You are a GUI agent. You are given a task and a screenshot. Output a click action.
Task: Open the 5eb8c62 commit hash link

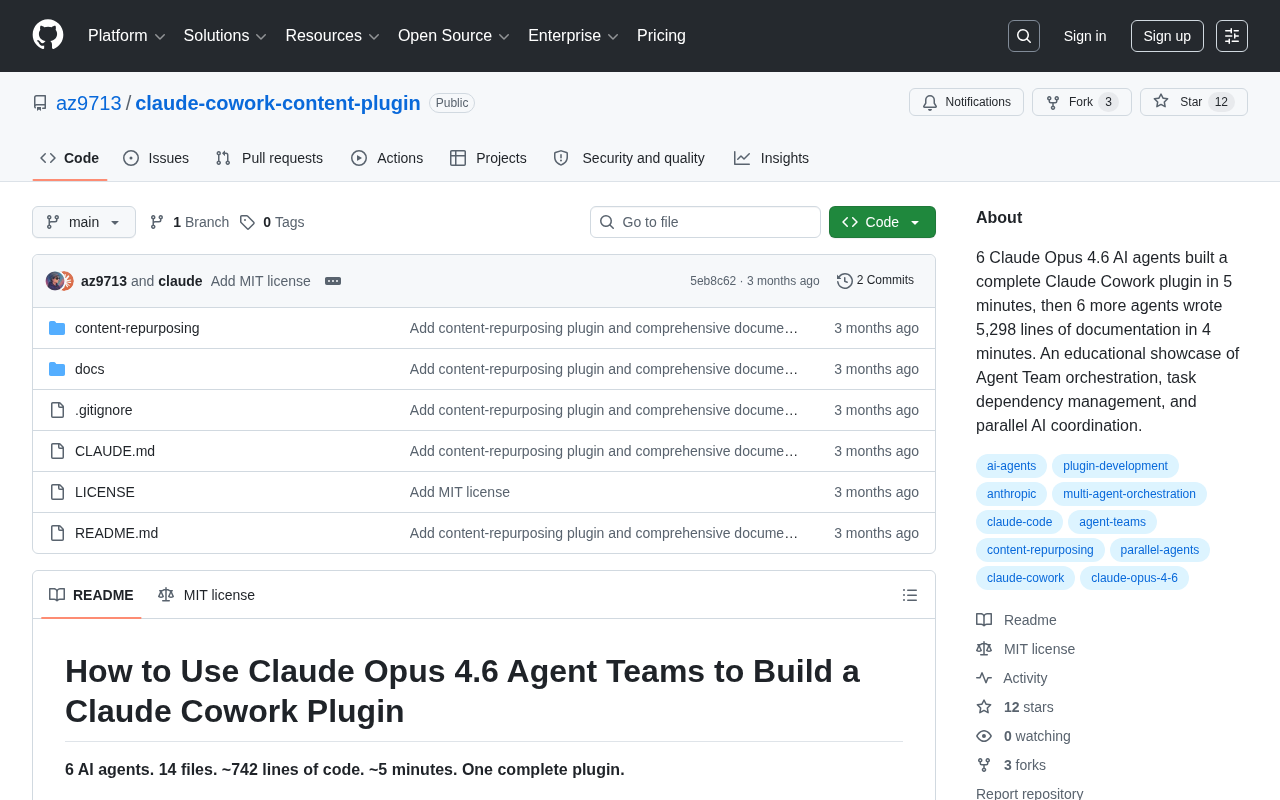[713, 281]
